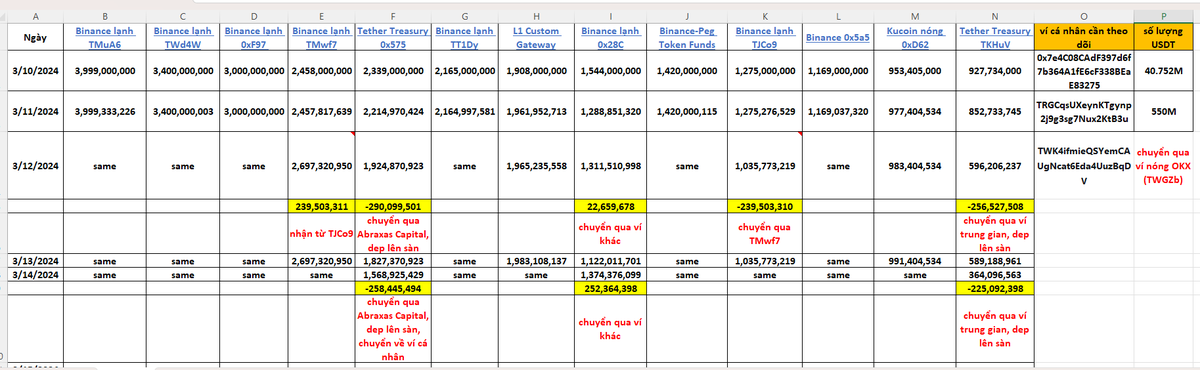The height and width of the screenshot is (370, 1200).
Task: Select yellow cell 22,659,678
Action: click(610, 207)
